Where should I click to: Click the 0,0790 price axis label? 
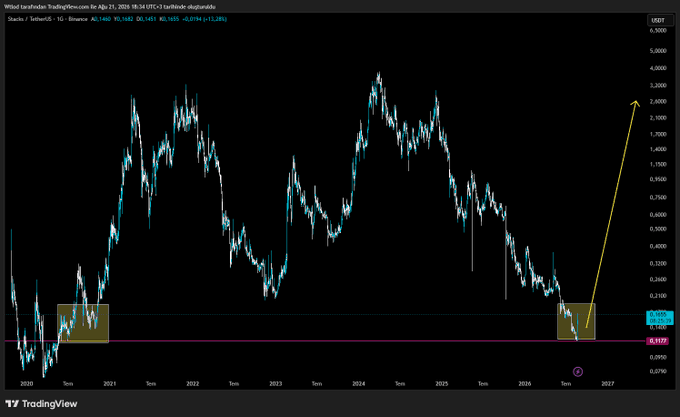coord(658,371)
